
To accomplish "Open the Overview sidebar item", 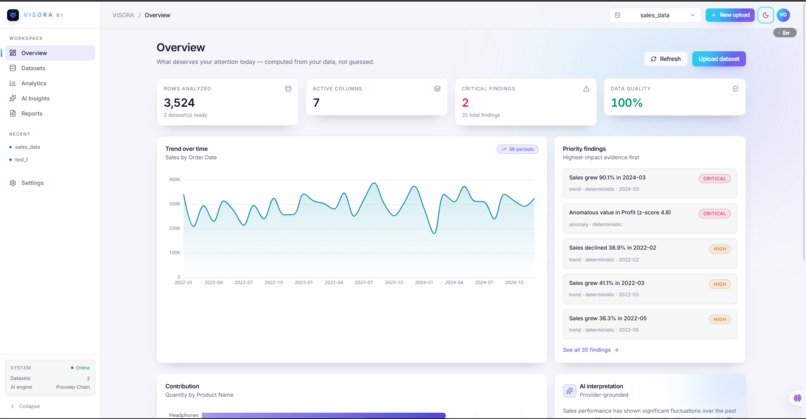I will tap(50, 53).
